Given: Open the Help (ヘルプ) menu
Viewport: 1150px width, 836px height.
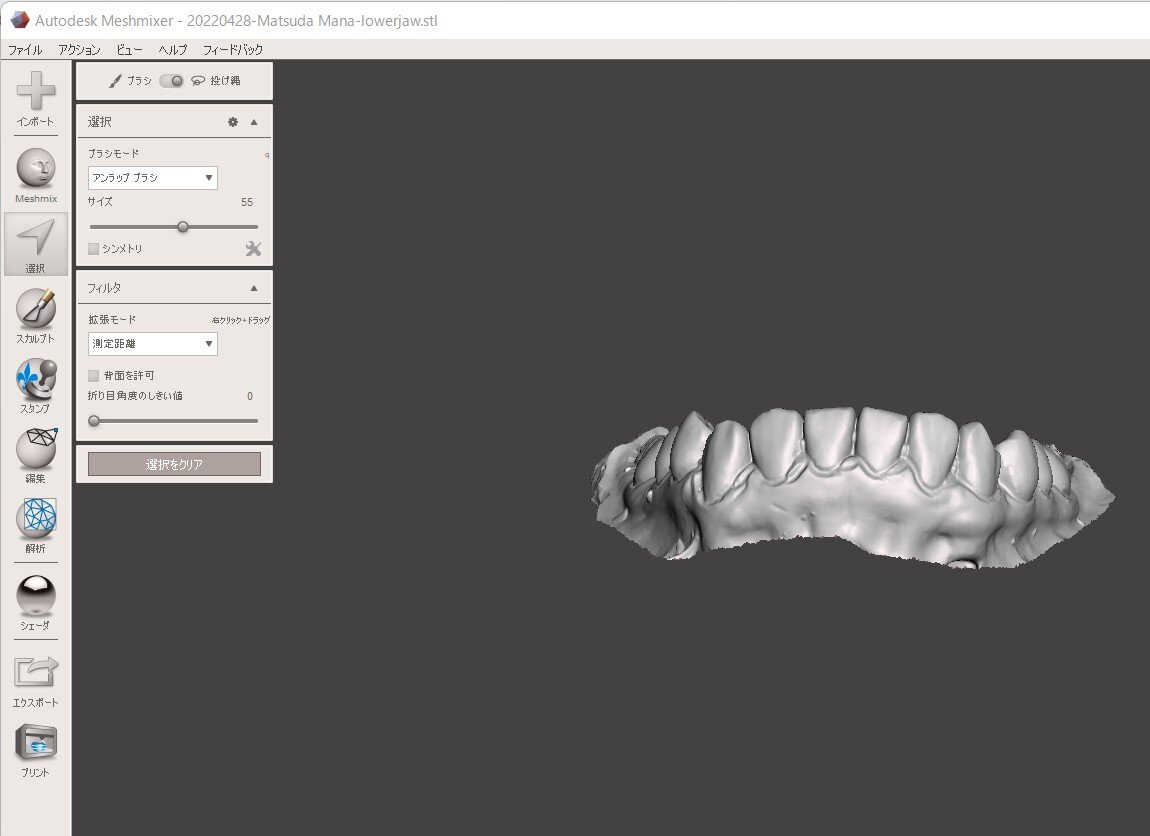Looking at the screenshot, I should pos(173,49).
